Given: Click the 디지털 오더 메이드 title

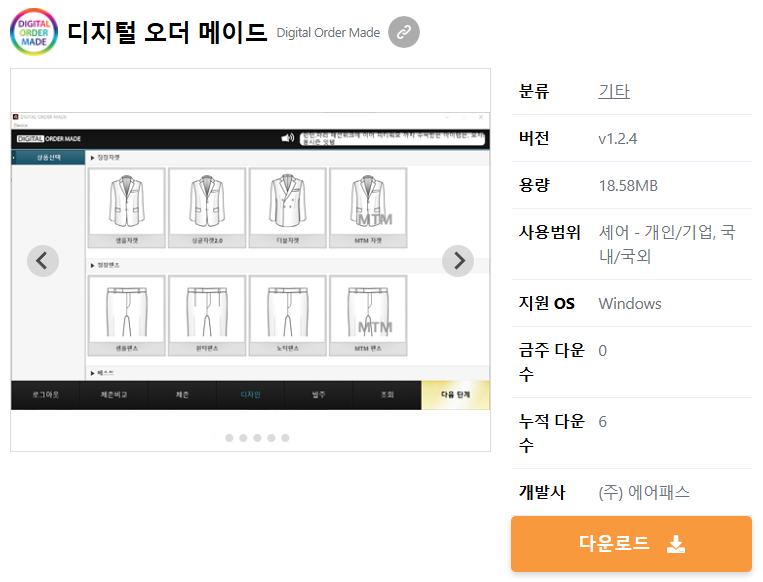Looking at the screenshot, I should pos(167,33).
